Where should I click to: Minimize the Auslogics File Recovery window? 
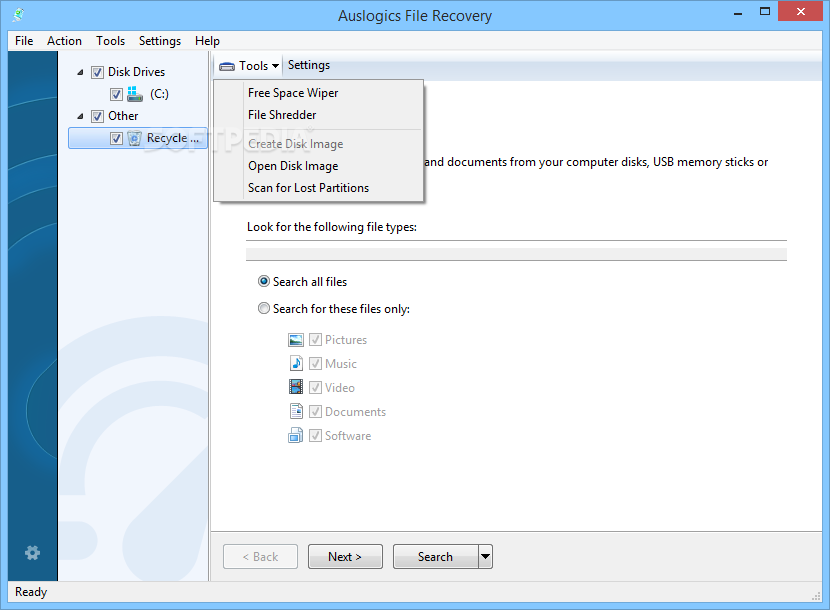(x=738, y=13)
